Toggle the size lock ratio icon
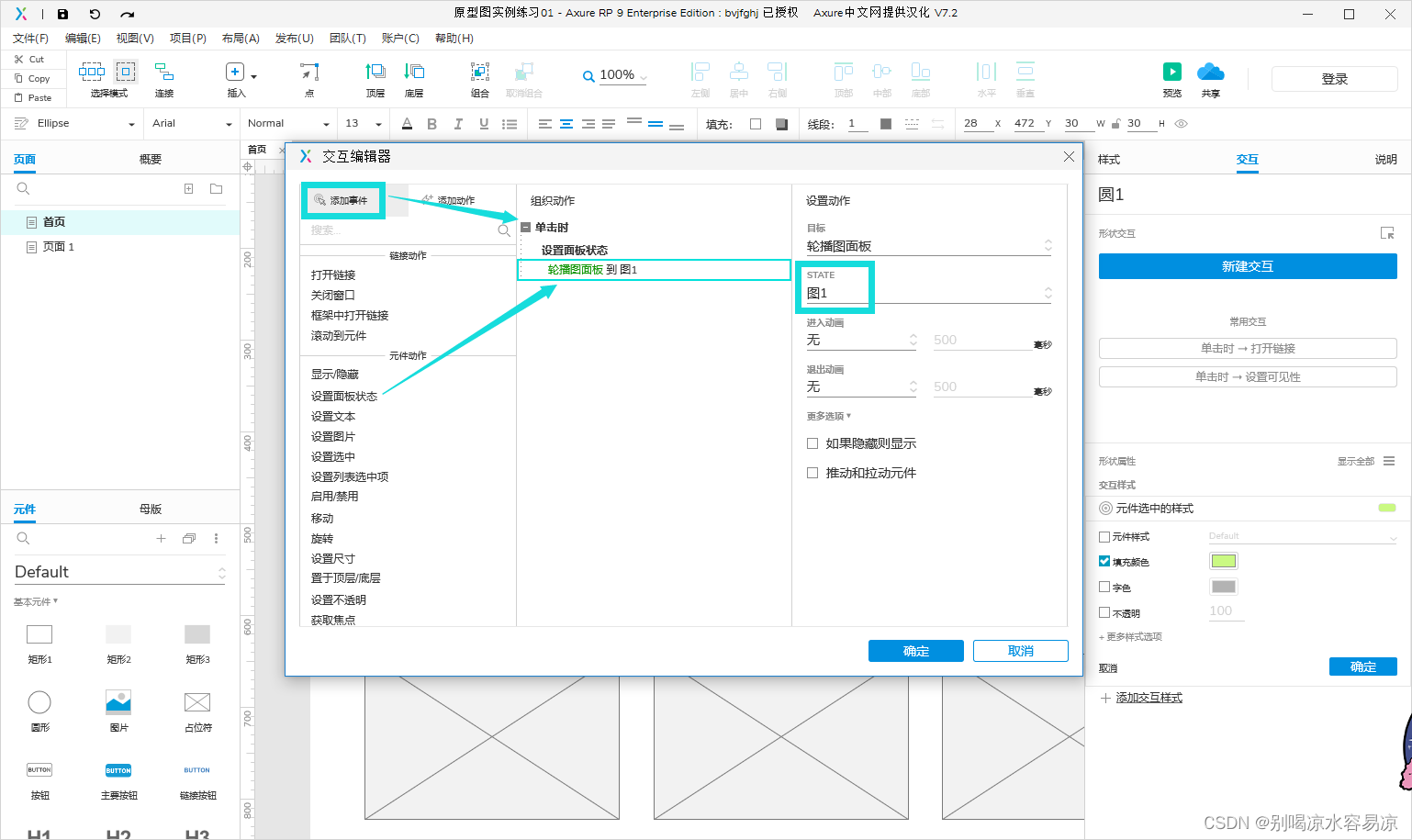Viewport: 1412px width, 840px height. tap(1115, 124)
